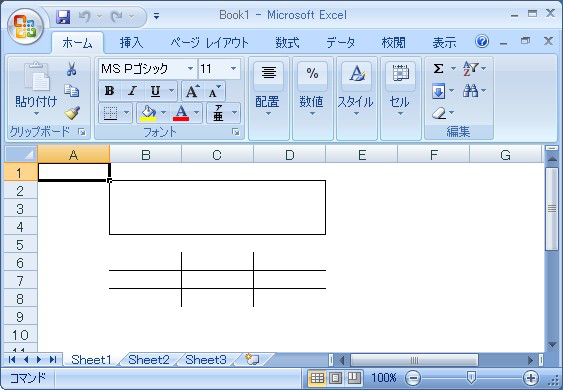Select the Format Painter brush
The width and height of the screenshot is (563, 390).
[72, 113]
